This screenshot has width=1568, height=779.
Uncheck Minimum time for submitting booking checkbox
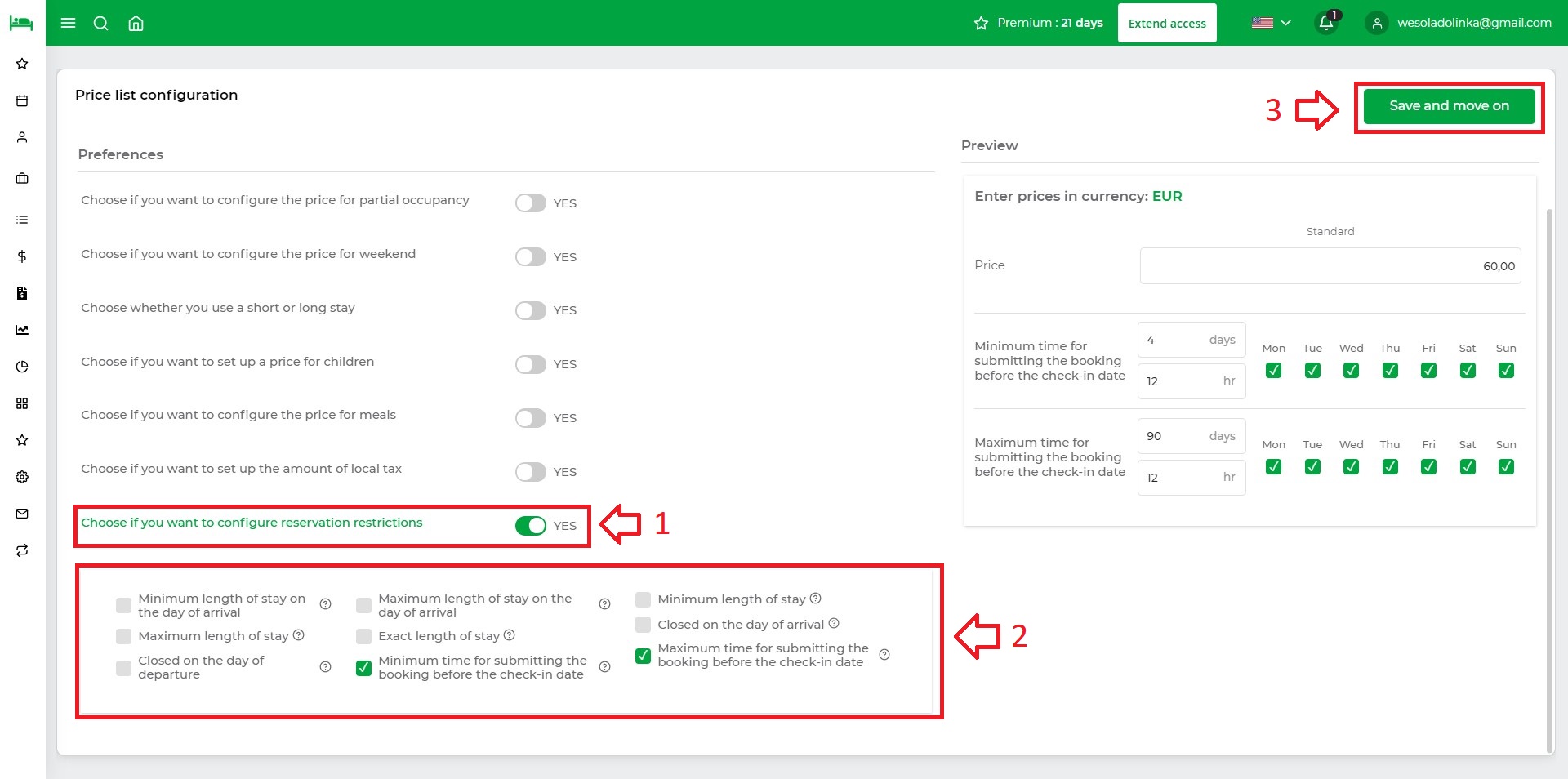pos(364,668)
